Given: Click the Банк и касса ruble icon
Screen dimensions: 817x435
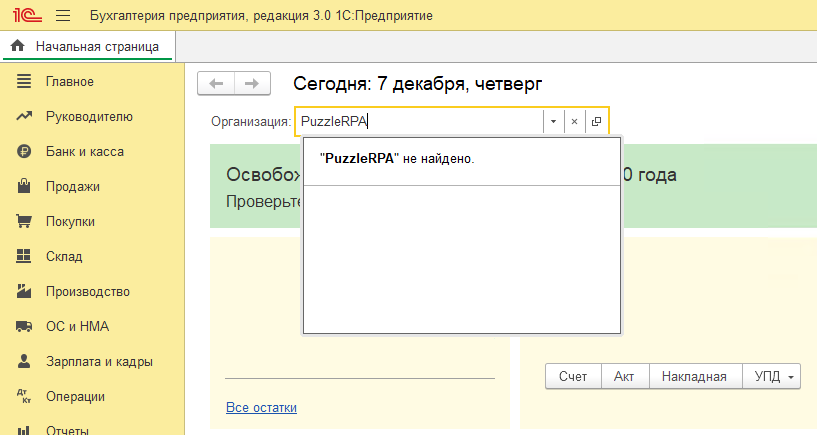Looking at the screenshot, I should coord(23,152).
